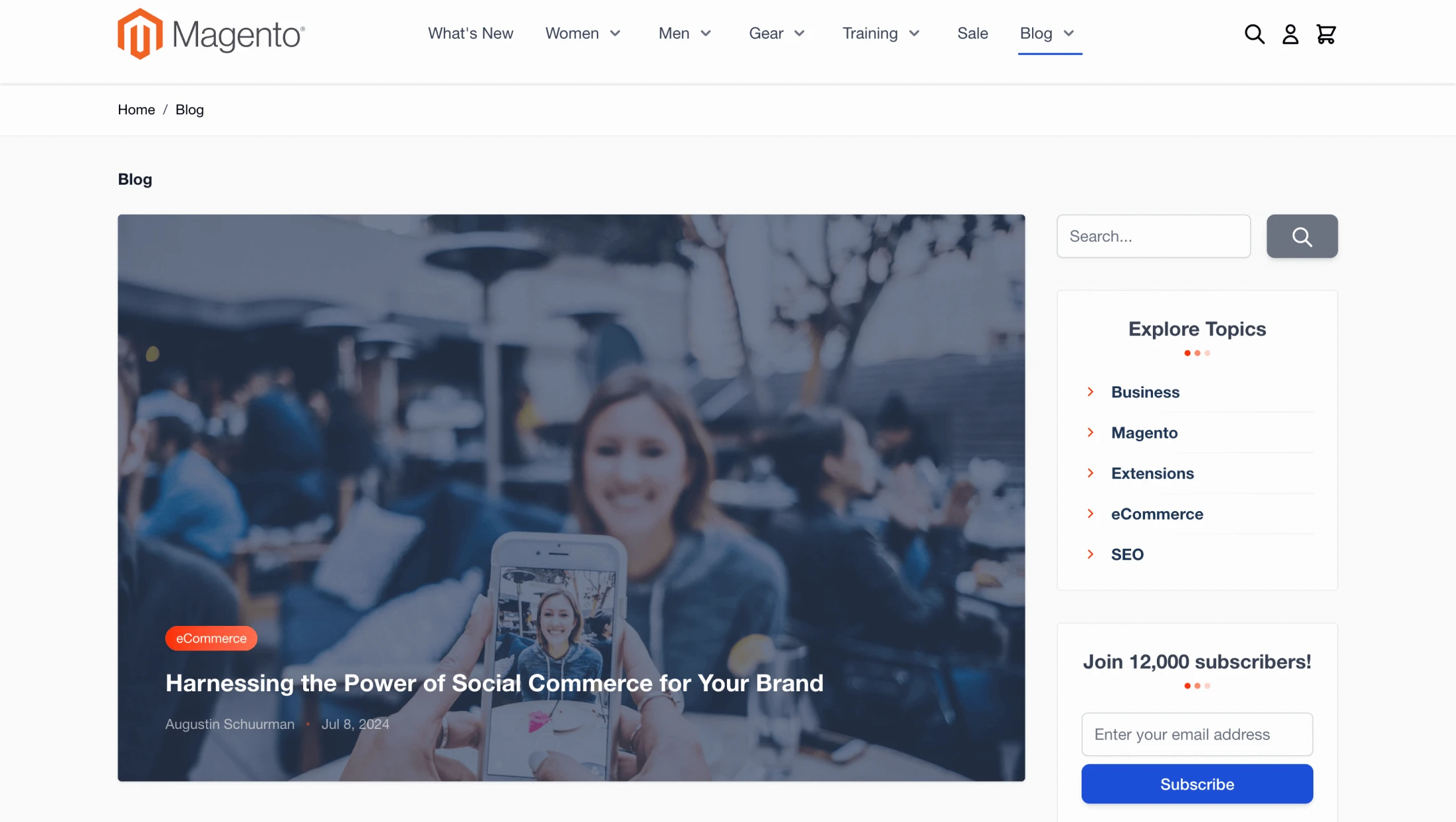Focus the email address input field

tap(1197, 734)
